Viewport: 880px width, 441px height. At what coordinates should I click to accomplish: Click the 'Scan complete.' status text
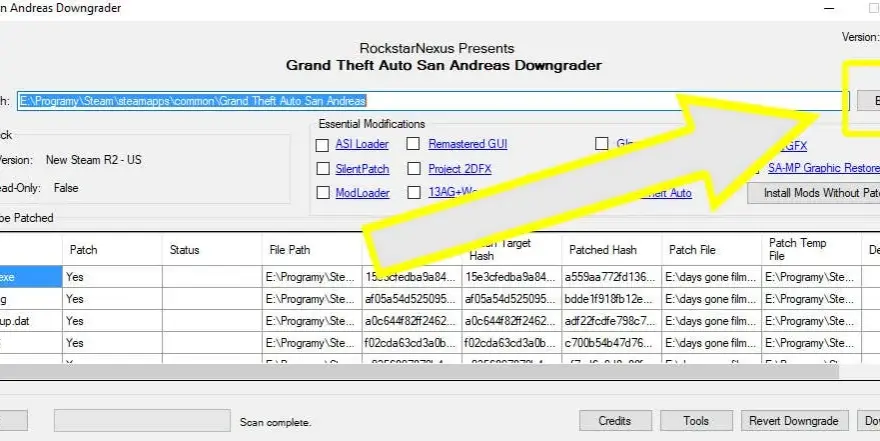coord(275,422)
